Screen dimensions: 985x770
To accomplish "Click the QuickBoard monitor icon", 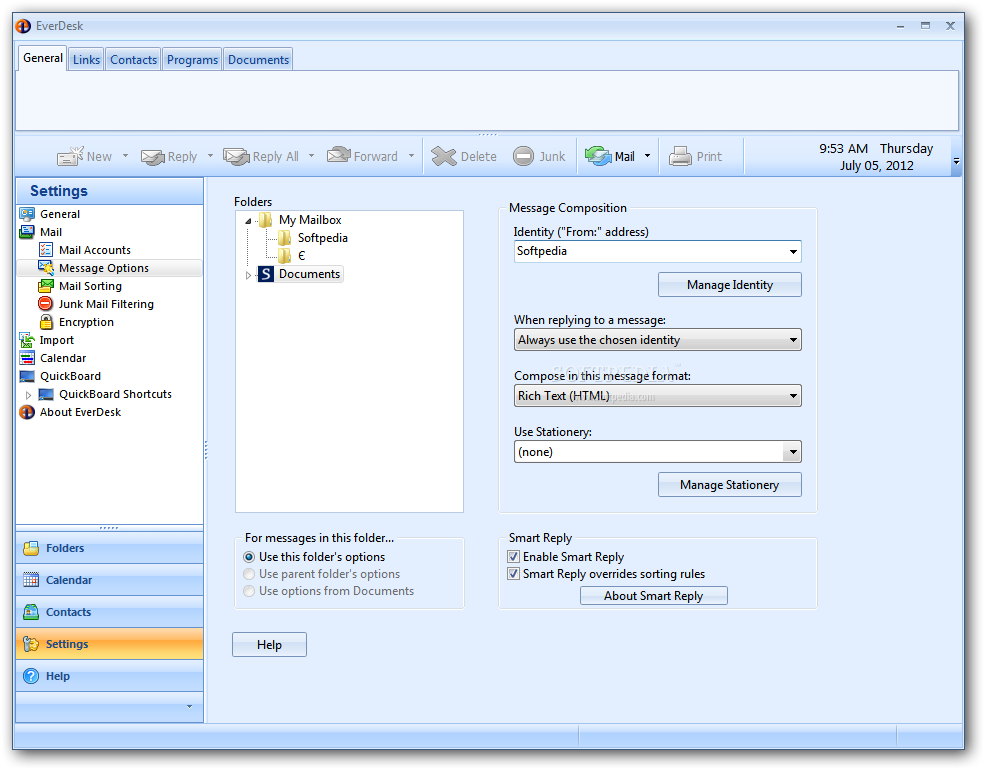I will 27,376.
